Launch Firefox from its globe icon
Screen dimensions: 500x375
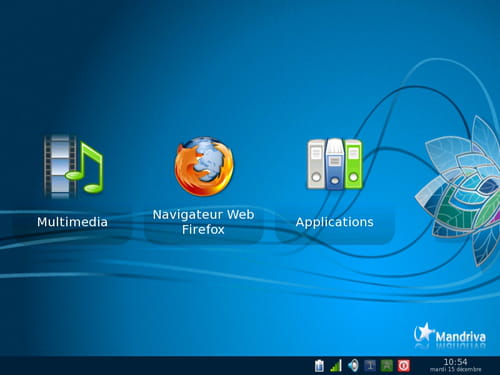click(x=204, y=166)
